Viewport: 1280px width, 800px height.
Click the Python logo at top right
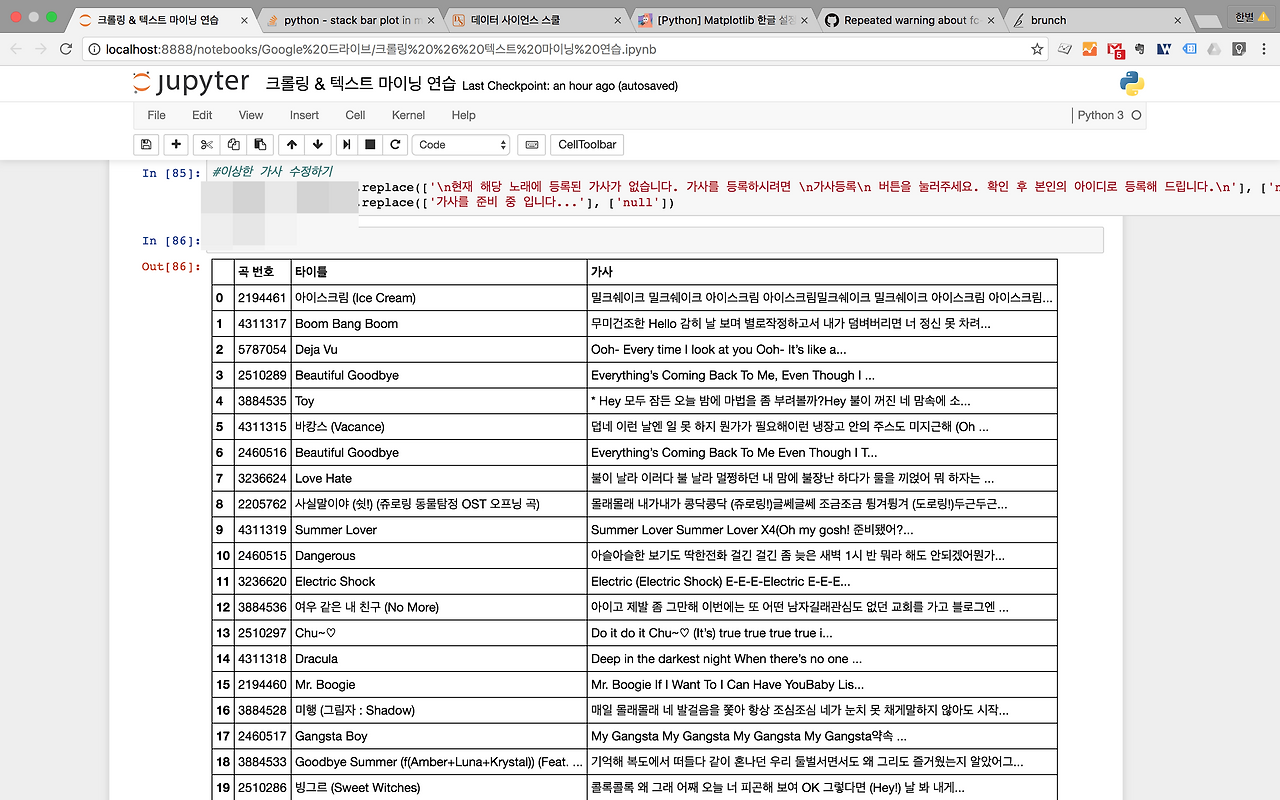pos(1132,84)
